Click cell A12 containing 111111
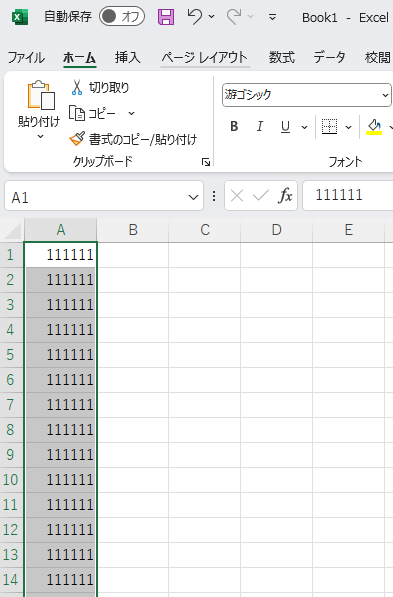The height and width of the screenshot is (597, 393). pos(61,530)
